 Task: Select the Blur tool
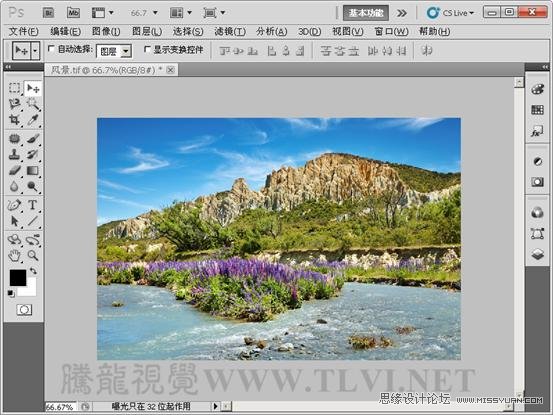[14, 186]
